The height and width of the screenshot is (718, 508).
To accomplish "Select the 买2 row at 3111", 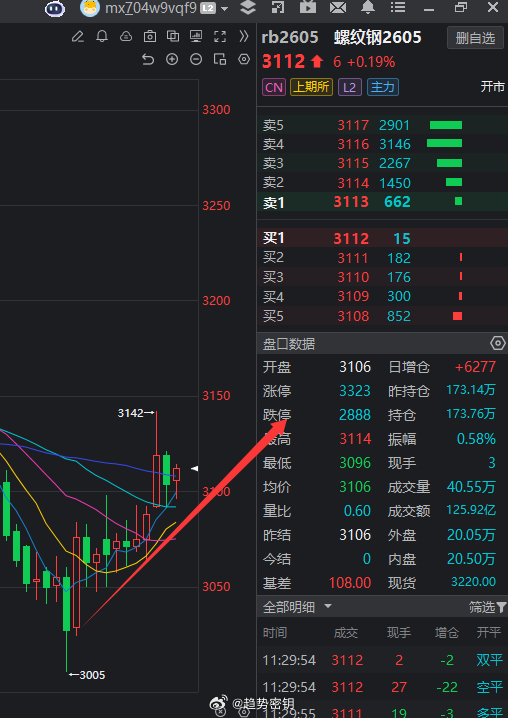I will (x=382, y=258).
